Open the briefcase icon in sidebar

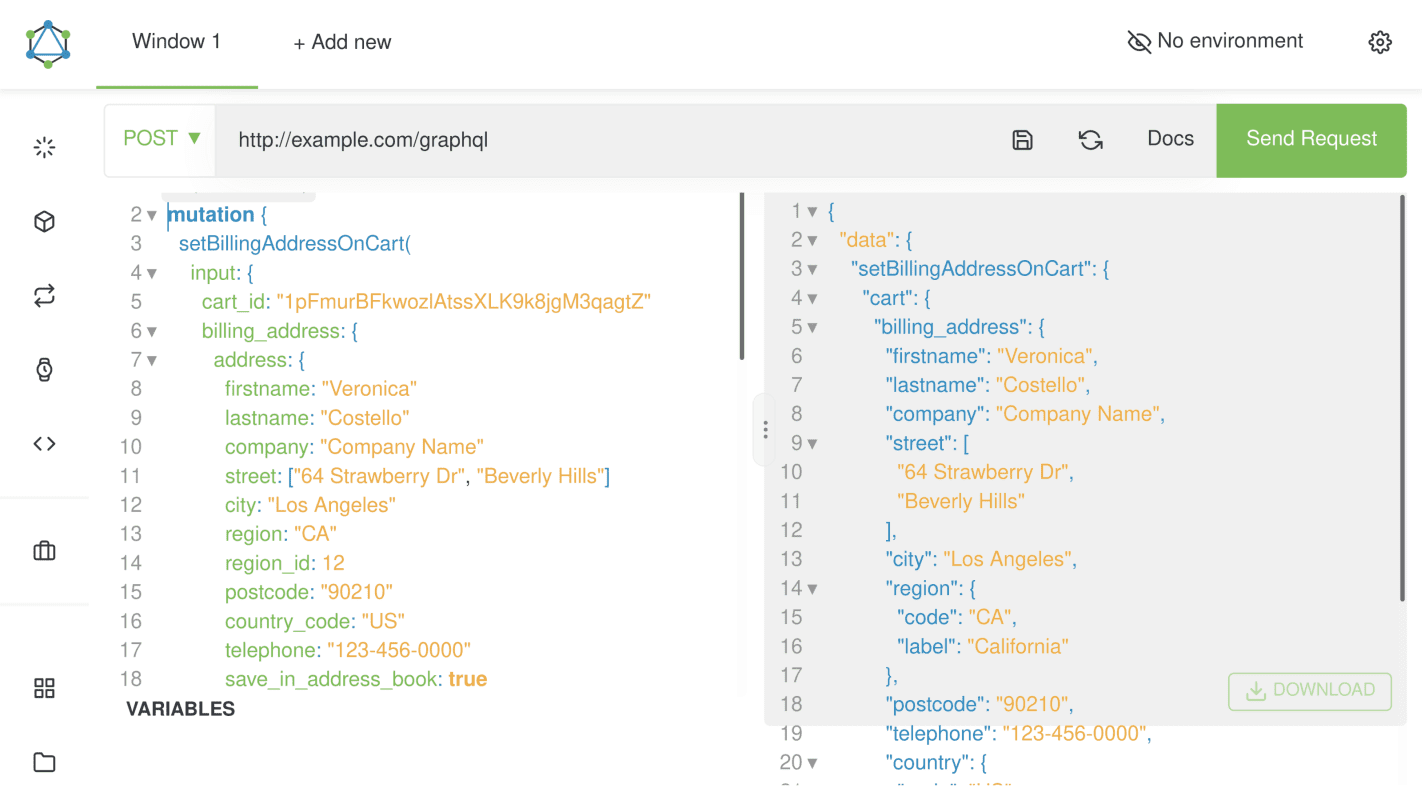[x=44, y=551]
